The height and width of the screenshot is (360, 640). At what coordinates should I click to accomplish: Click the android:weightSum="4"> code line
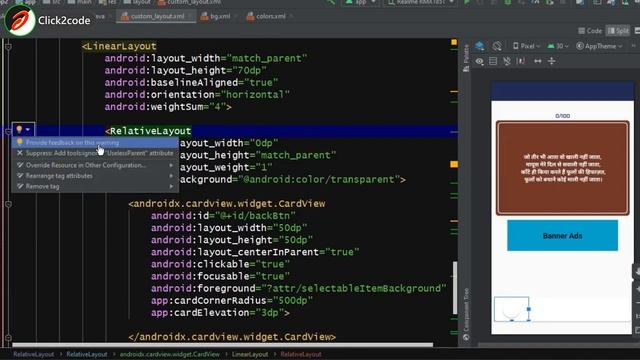[168, 107]
